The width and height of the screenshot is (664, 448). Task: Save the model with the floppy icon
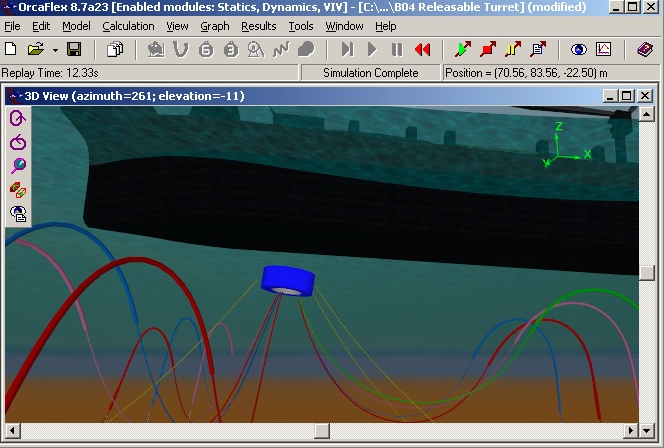[74, 50]
